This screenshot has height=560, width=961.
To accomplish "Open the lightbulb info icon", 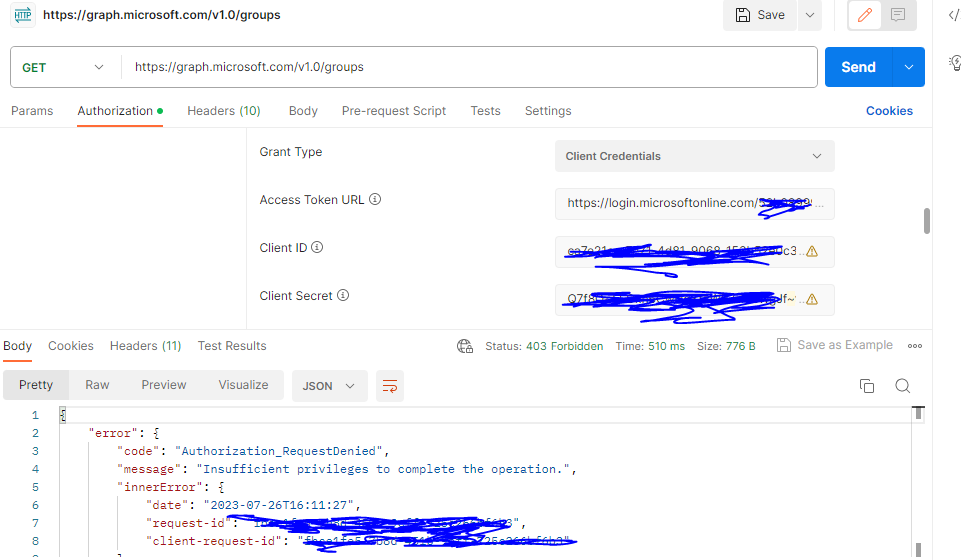I will [954, 62].
